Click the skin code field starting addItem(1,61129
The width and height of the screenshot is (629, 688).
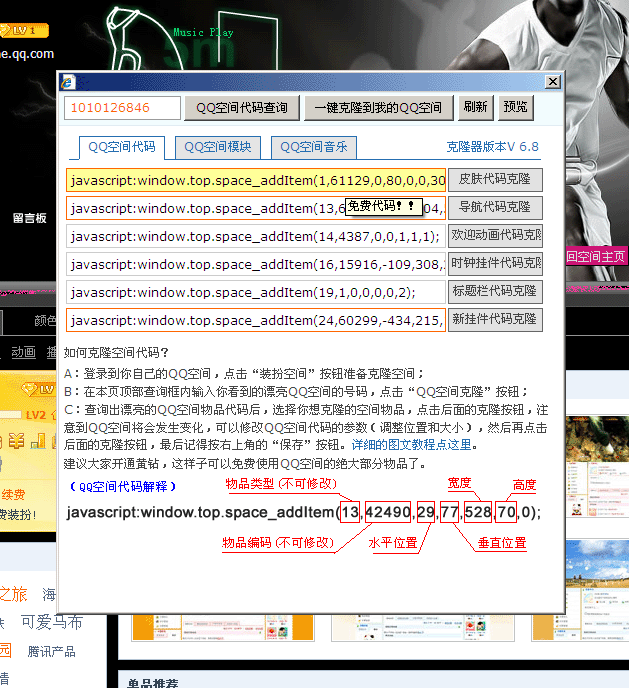256,180
